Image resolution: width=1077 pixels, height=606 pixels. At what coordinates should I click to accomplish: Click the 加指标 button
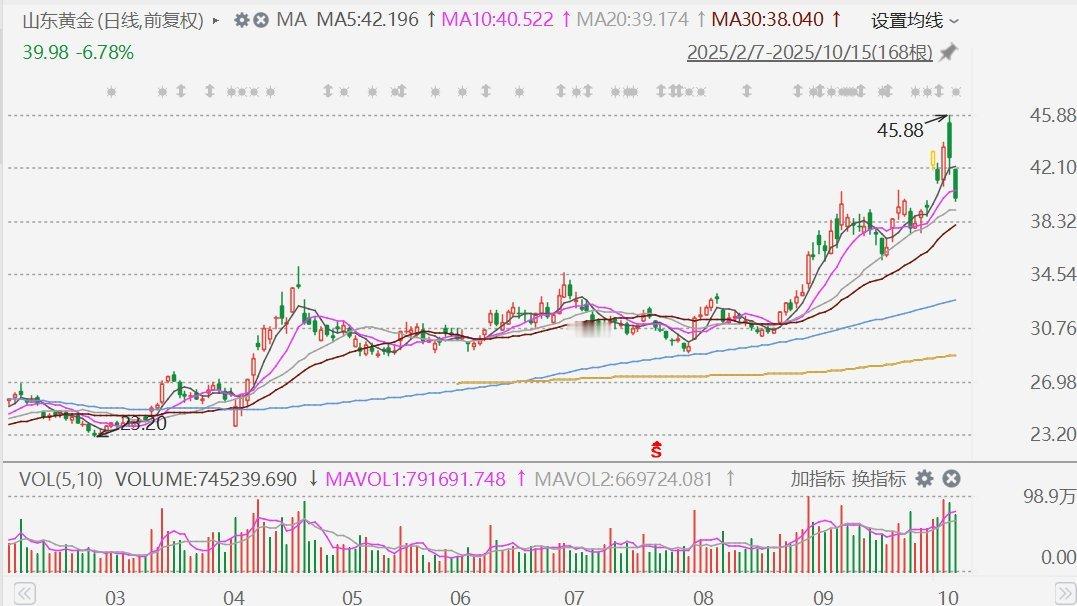(x=817, y=478)
